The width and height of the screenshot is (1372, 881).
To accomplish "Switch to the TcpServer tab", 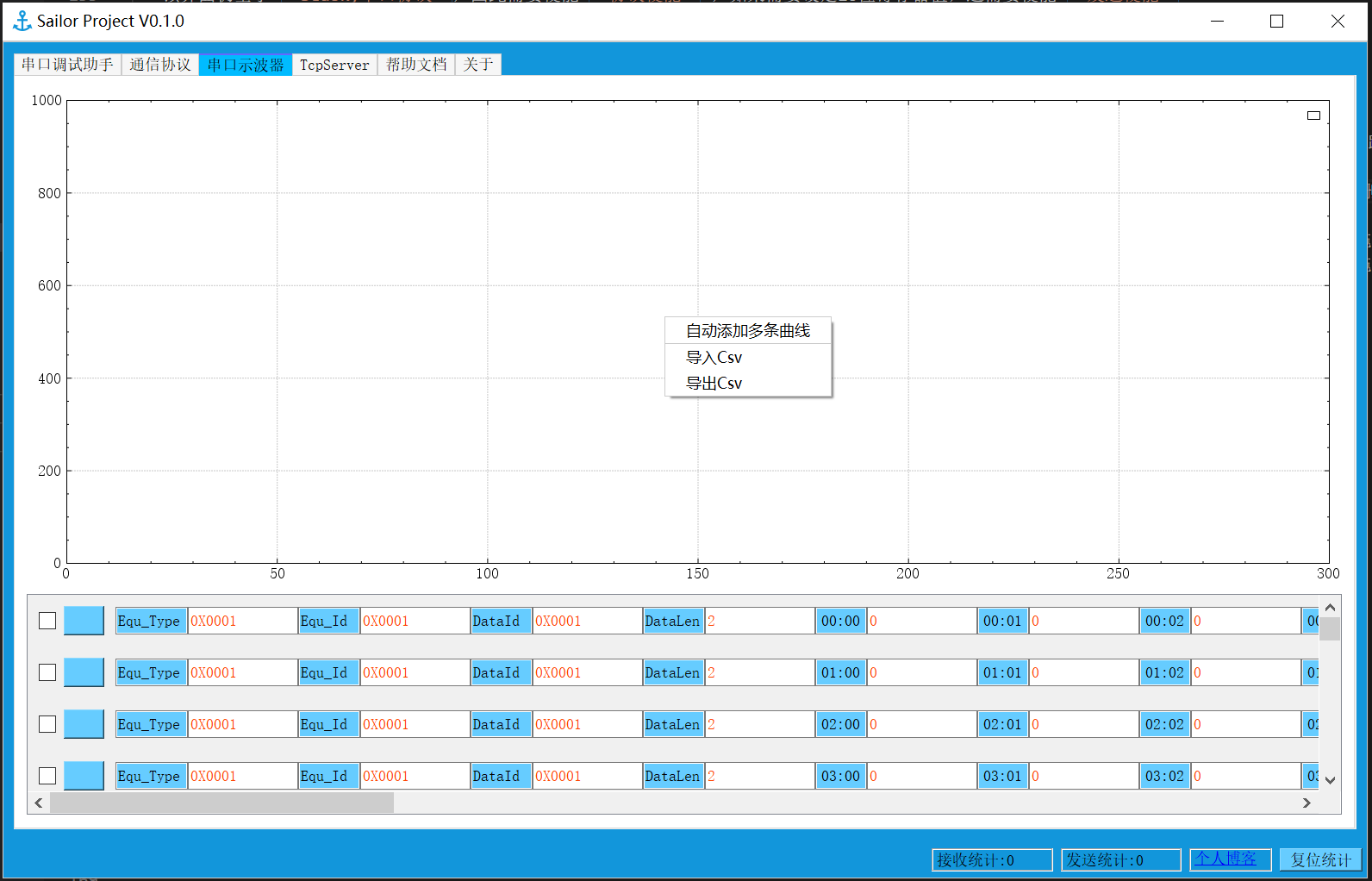I will (x=334, y=65).
